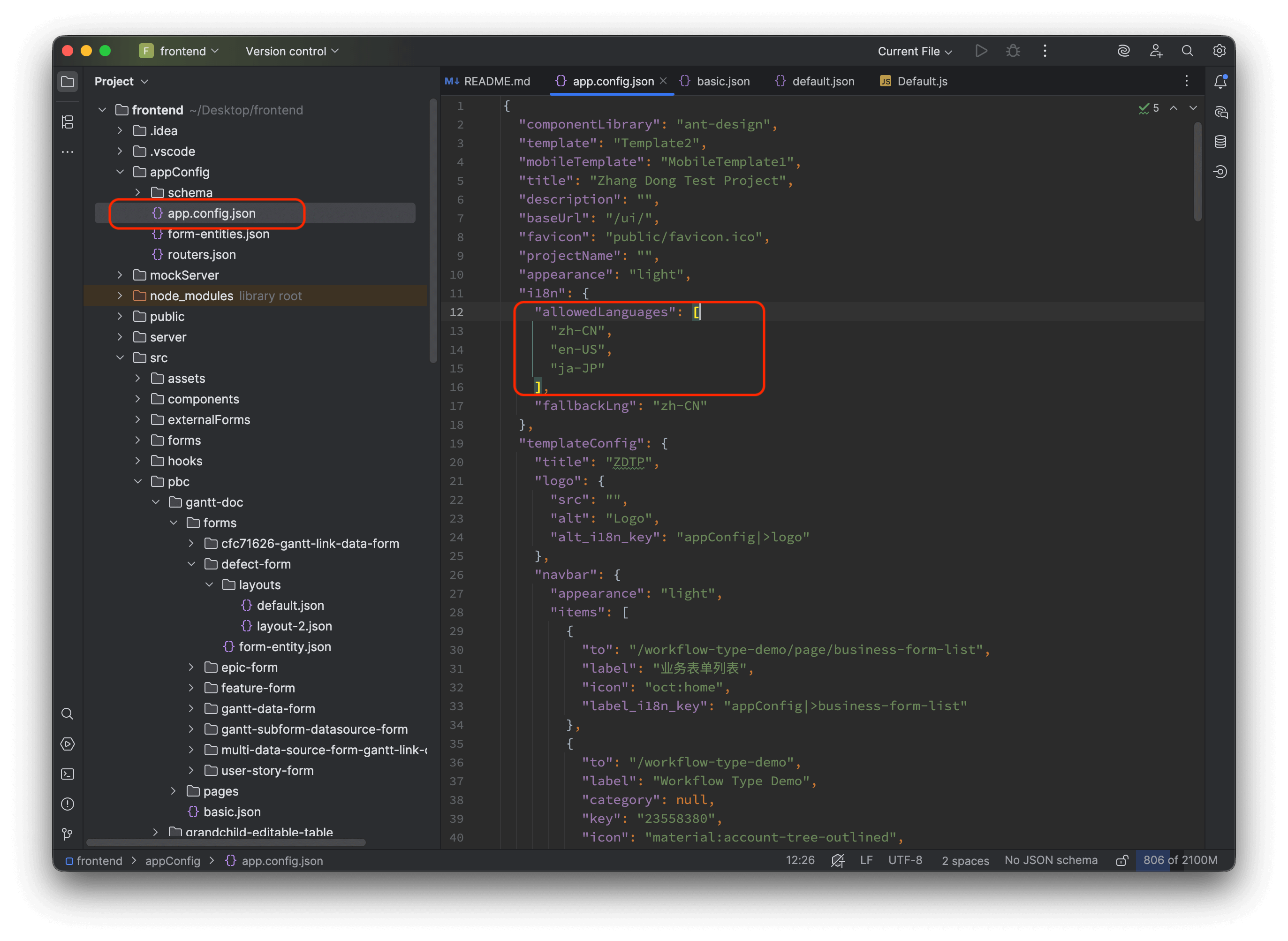Open the Services tool window icon
The width and height of the screenshot is (1288, 941).
tap(67, 744)
